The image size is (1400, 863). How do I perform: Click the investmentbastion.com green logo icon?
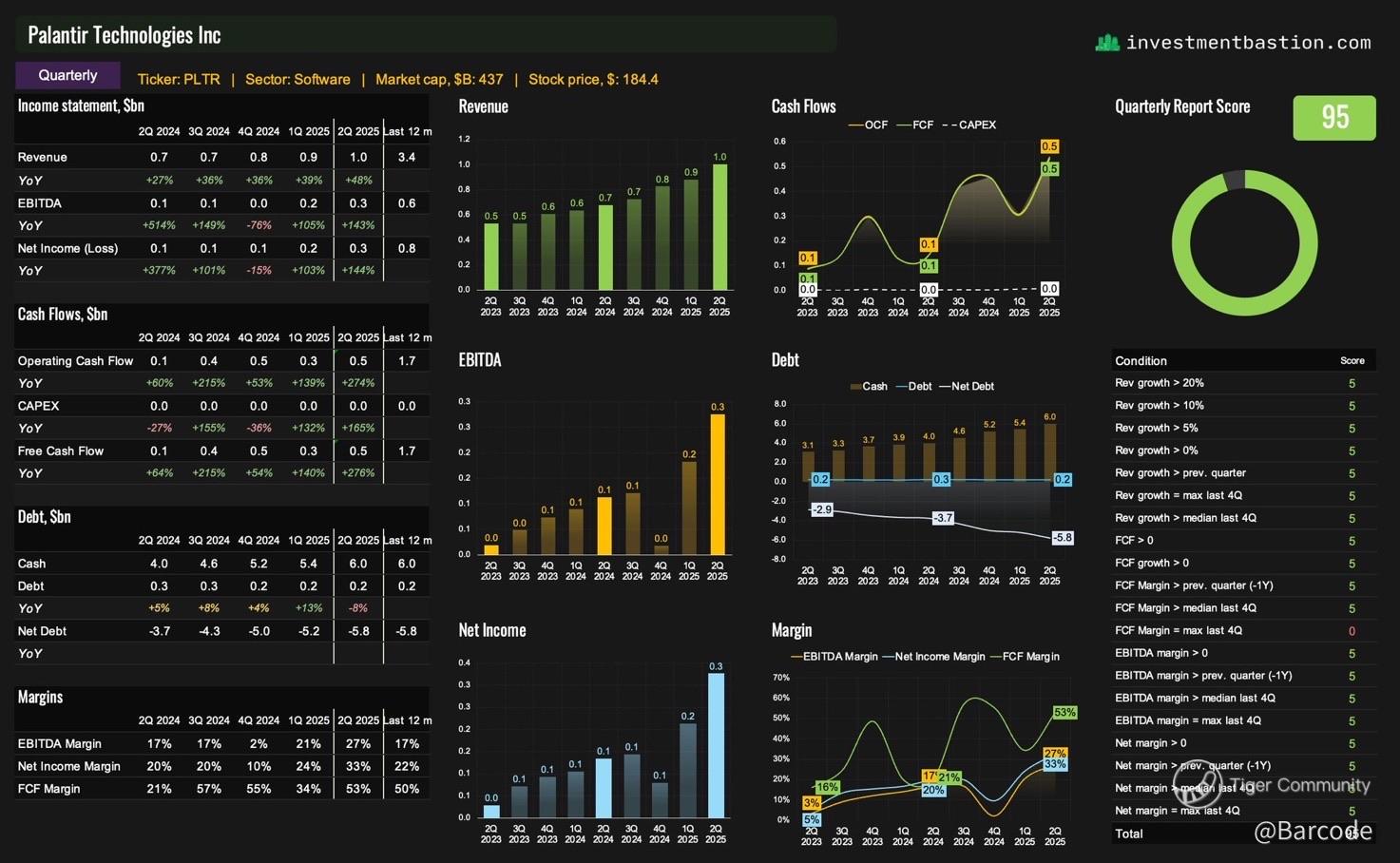click(x=1107, y=43)
